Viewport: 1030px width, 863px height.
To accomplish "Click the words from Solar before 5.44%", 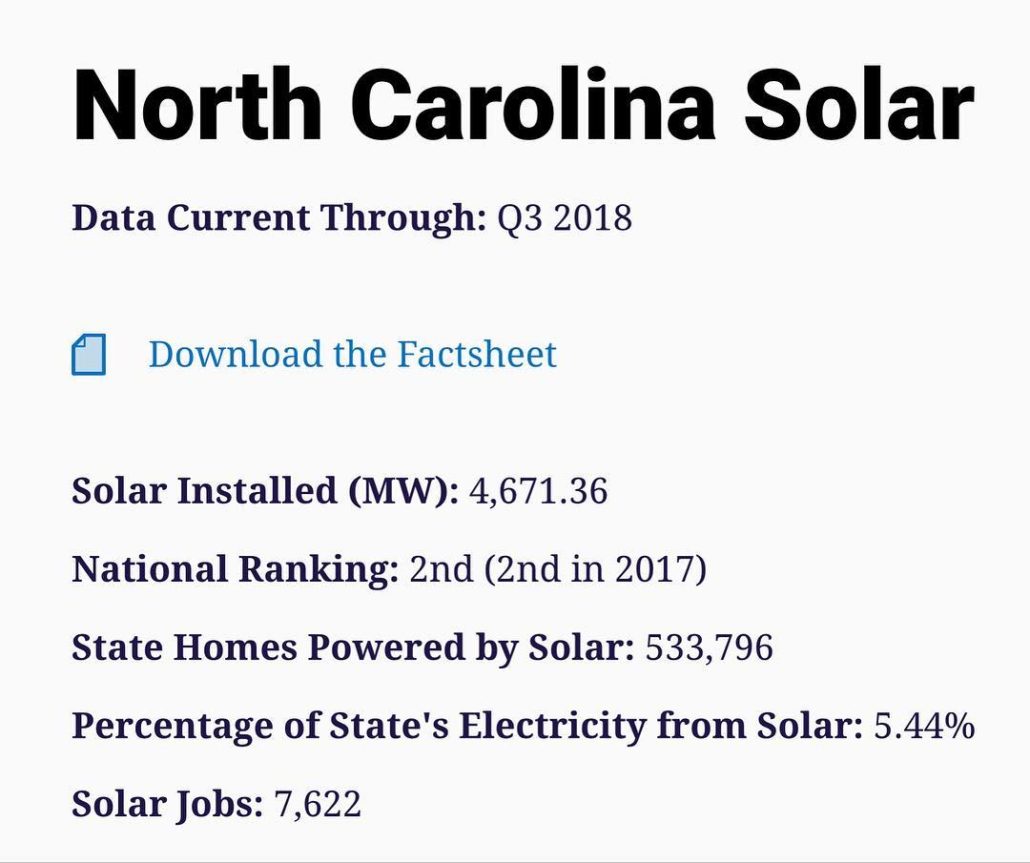I will pyautogui.click(x=760, y=726).
